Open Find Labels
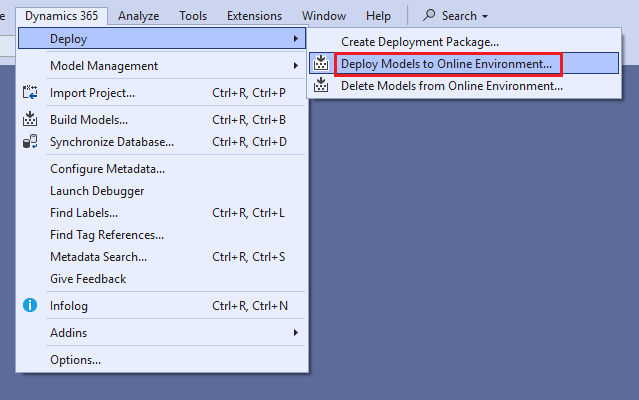This screenshot has height=400, width=639. click(84, 213)
